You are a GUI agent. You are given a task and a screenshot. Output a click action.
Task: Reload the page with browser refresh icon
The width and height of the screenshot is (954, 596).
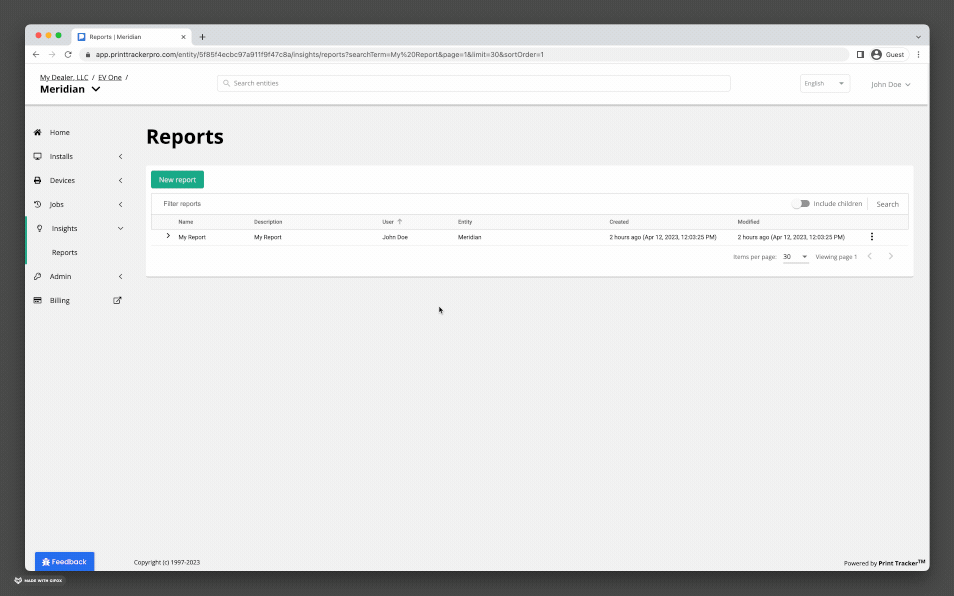click(68, 54)
